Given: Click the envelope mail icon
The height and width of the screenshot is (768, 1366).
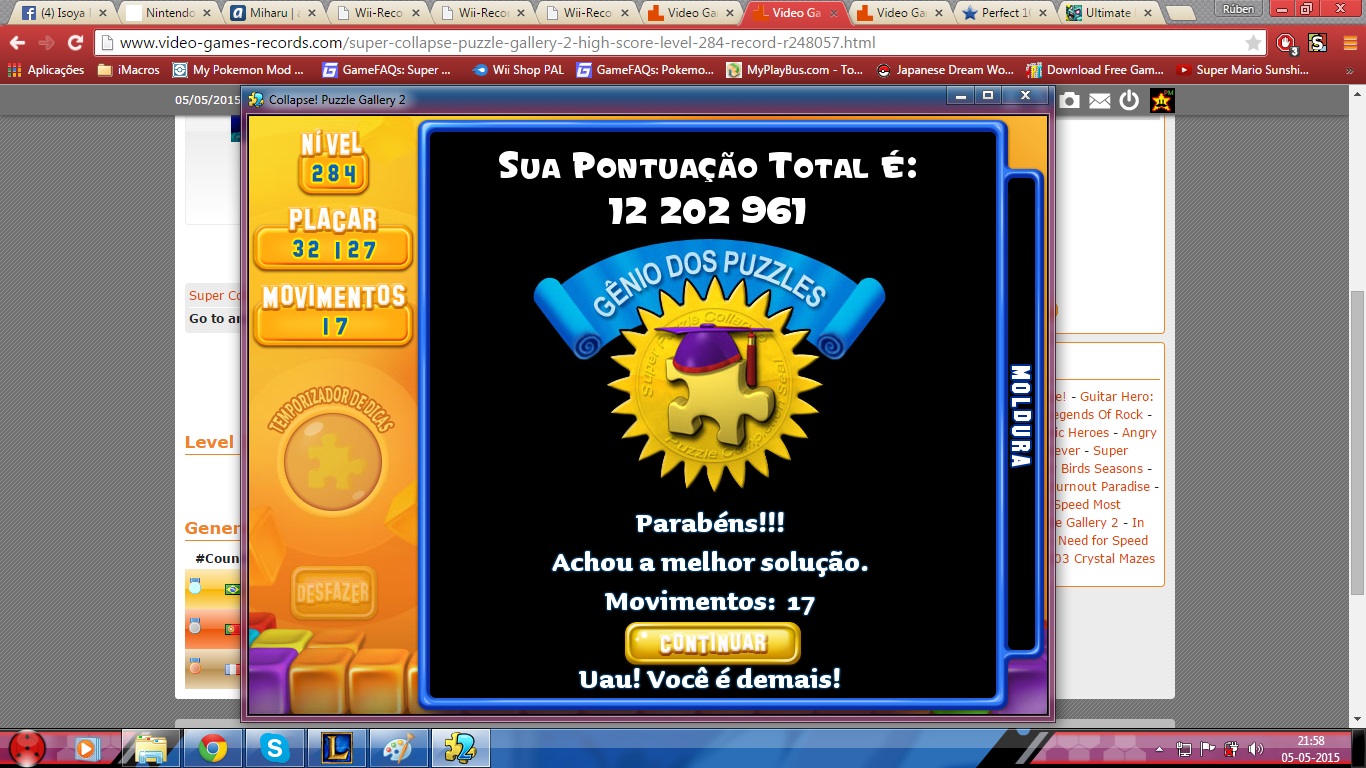Looking at the screenshot, I should click(1099, 100).
